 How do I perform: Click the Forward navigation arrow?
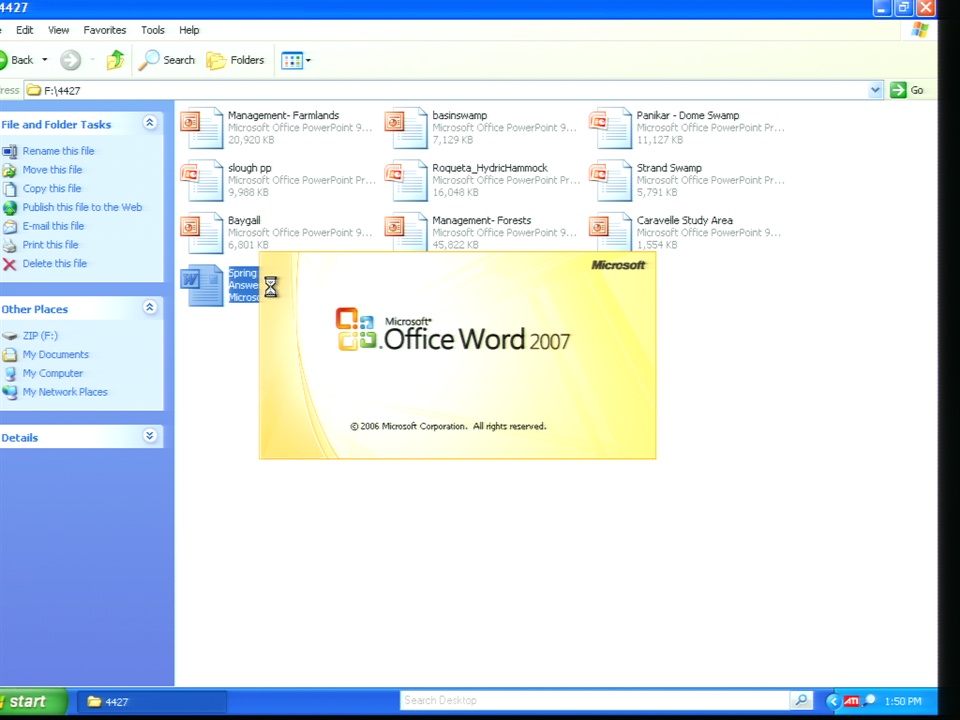70,60
